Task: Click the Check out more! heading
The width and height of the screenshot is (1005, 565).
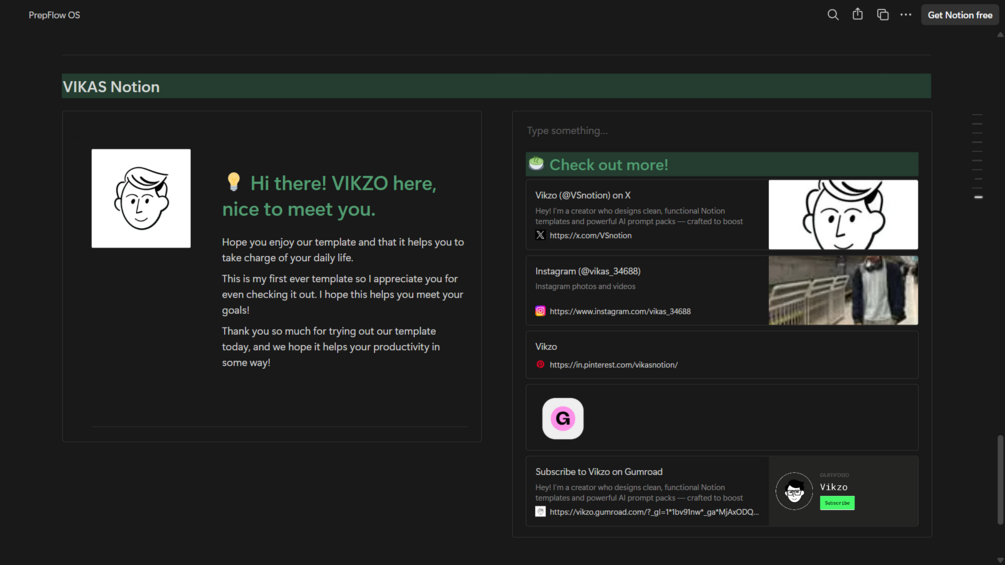Action: 608,165
